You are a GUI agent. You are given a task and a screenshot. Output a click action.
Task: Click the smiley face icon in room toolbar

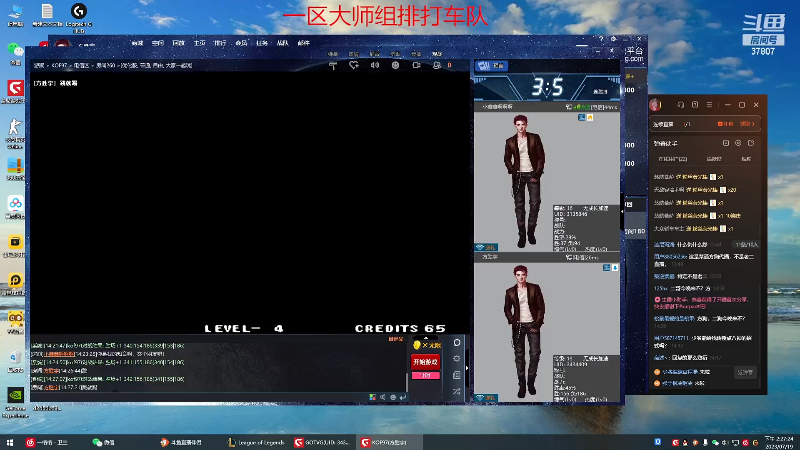pyautogui.click(x=395, y=65)
